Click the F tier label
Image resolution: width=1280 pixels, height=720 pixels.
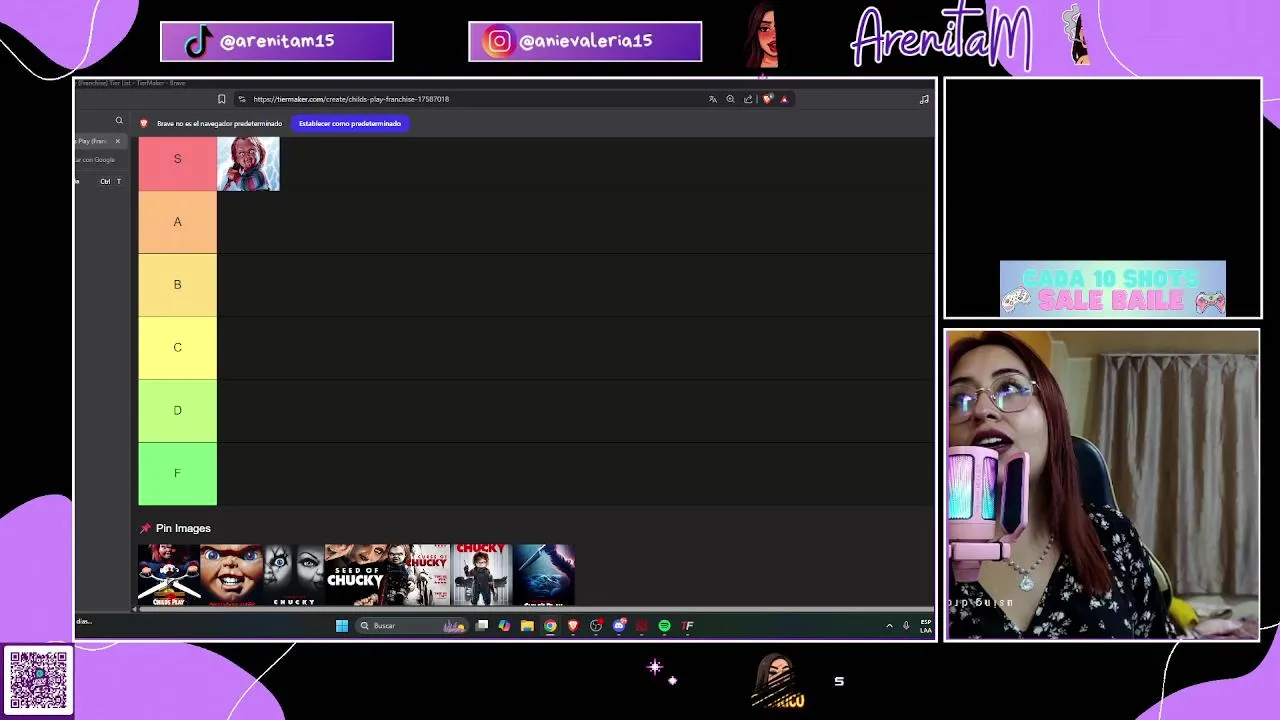(x=177, y=474)
